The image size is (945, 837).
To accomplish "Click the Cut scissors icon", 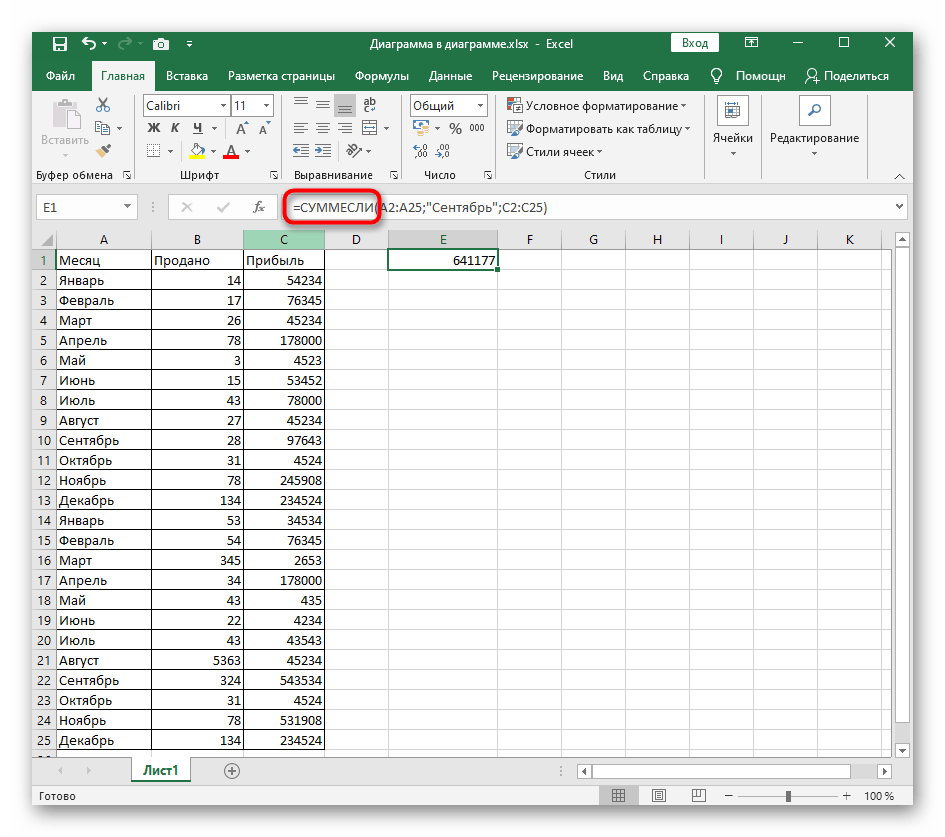I will (x=103, y=105).
